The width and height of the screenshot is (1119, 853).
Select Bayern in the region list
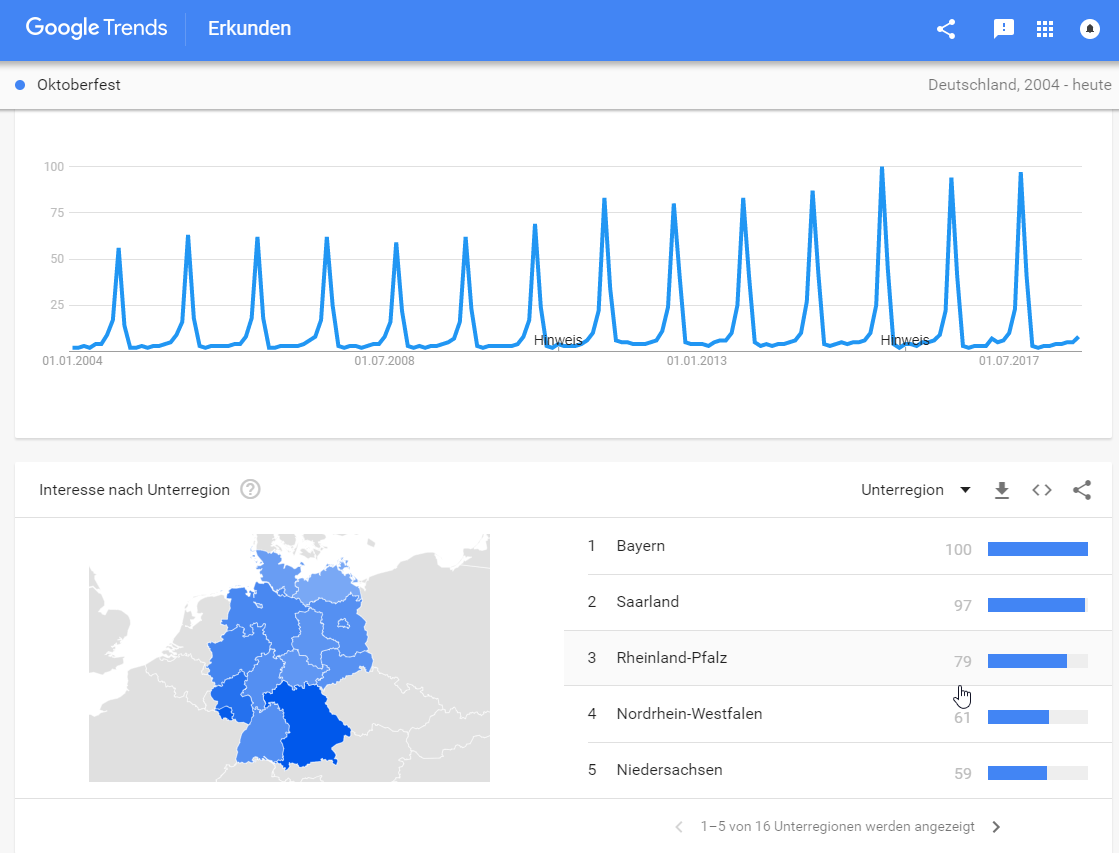coord(641,546)
